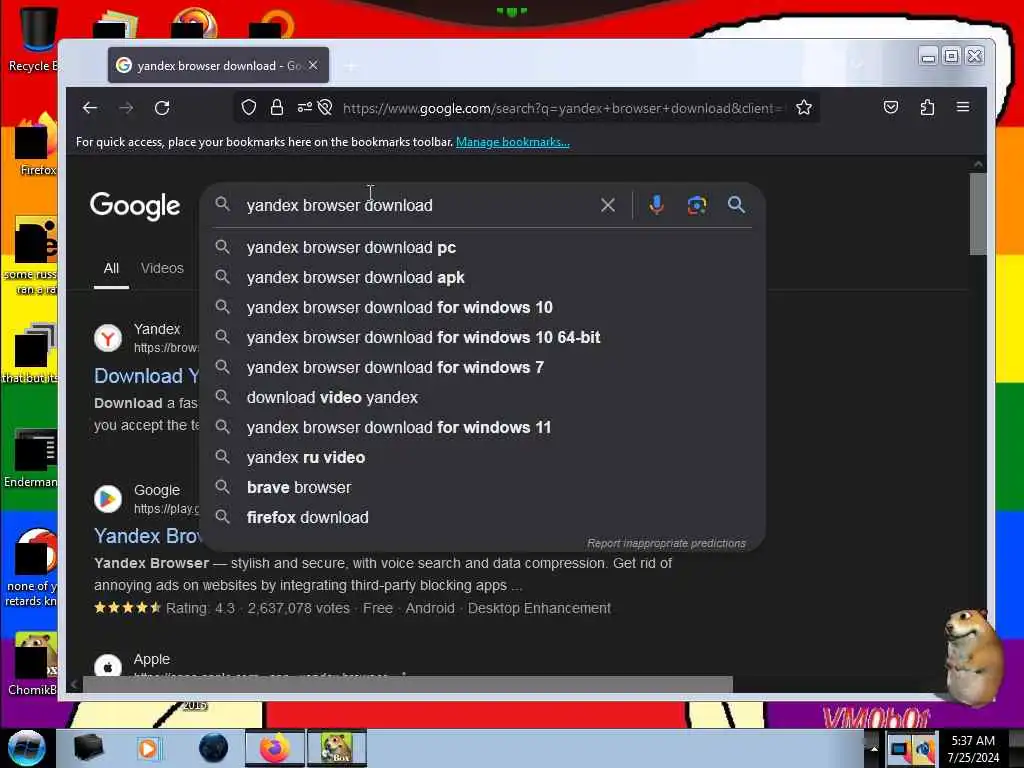The width and height of the screenshot is (1024, 768).
Task: Pick 'yandex browser download for windows 7'
Action: 483,368
